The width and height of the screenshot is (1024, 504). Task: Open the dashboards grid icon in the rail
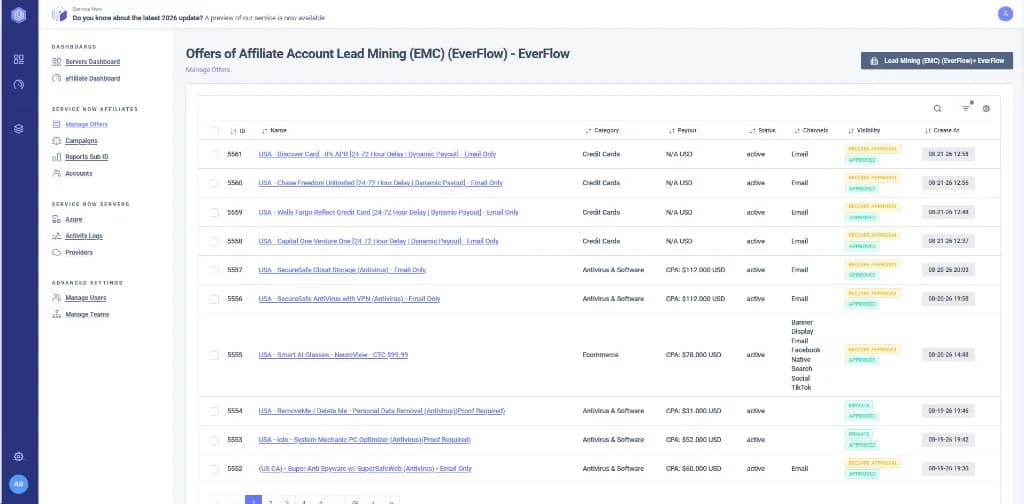pos(19,59)
